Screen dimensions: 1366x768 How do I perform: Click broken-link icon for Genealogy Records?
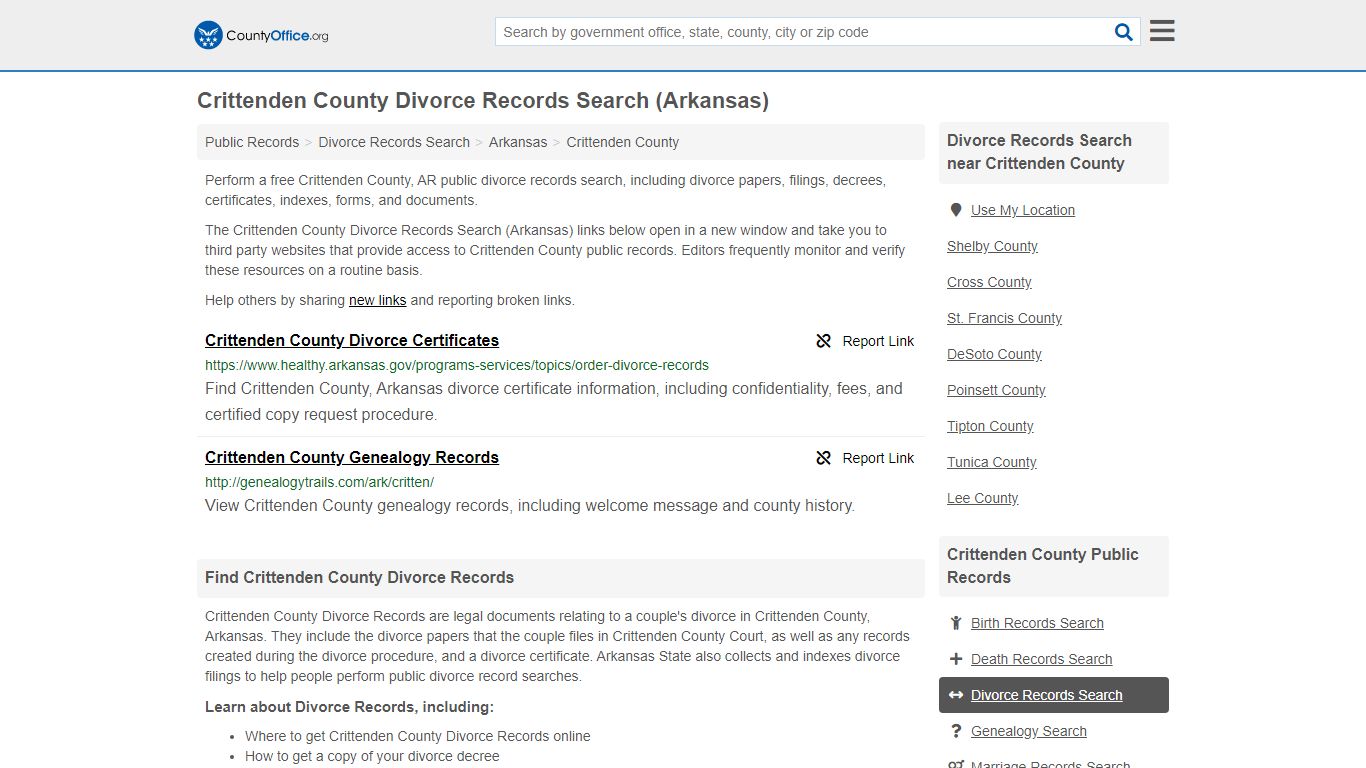(x=824, y=458)
